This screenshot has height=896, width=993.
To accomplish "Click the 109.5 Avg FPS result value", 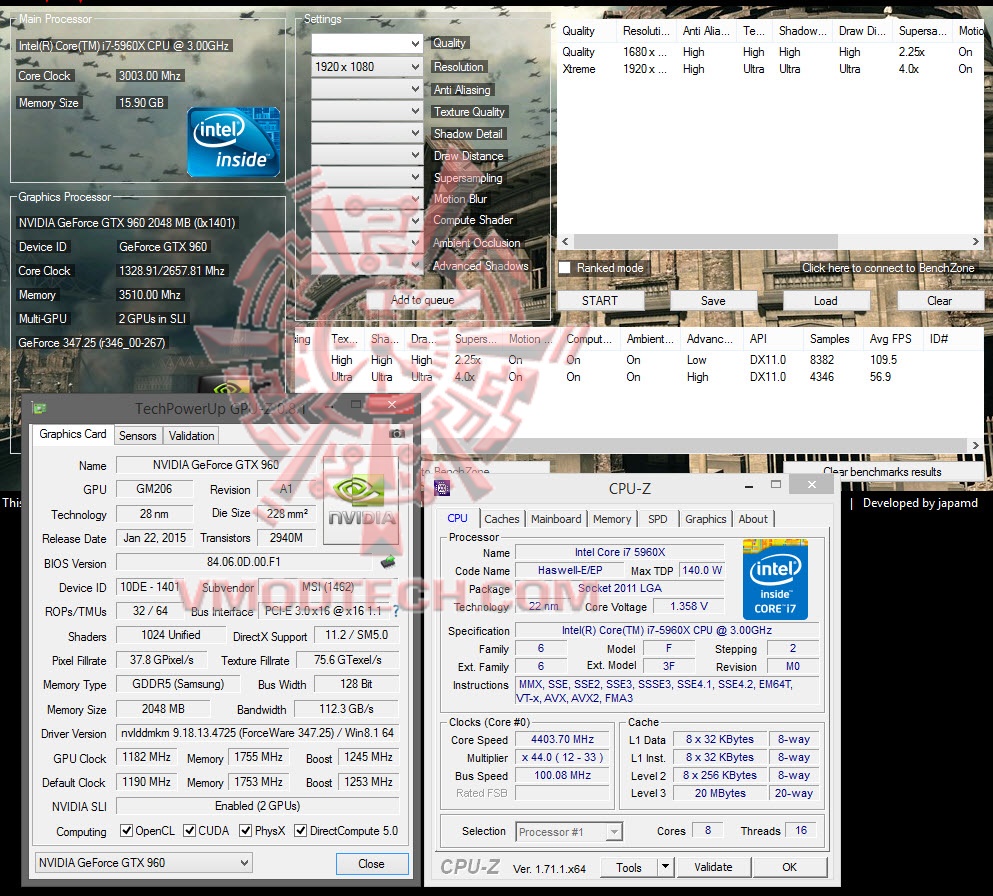I will coord(883,360).
